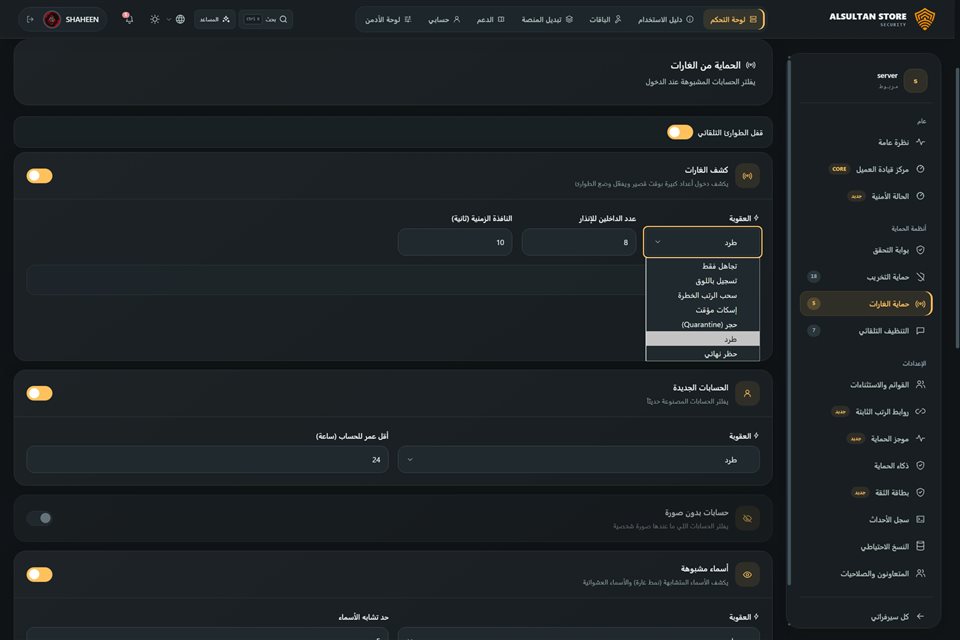Click the page vertical scrollbar

click(956, 208)
